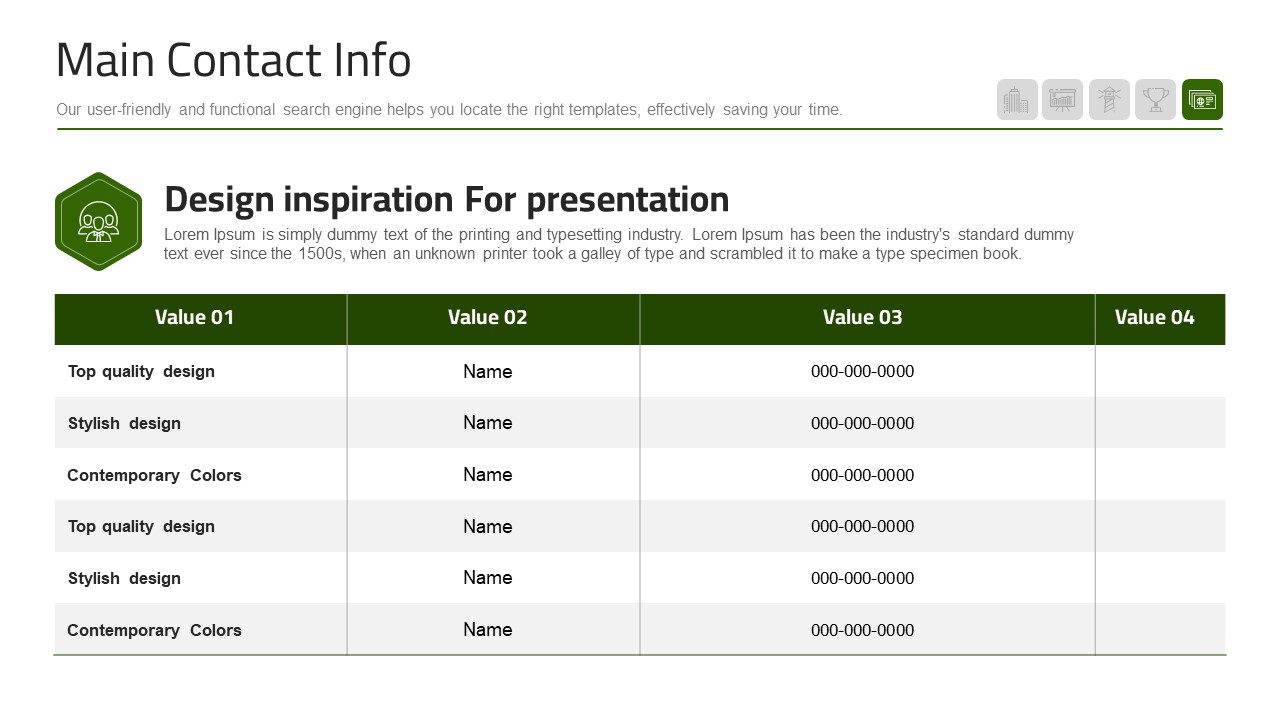1280x720 pixels.
Task: Select the Lorem Ipsum description paragraph
Action: click(x=619, y=244)
